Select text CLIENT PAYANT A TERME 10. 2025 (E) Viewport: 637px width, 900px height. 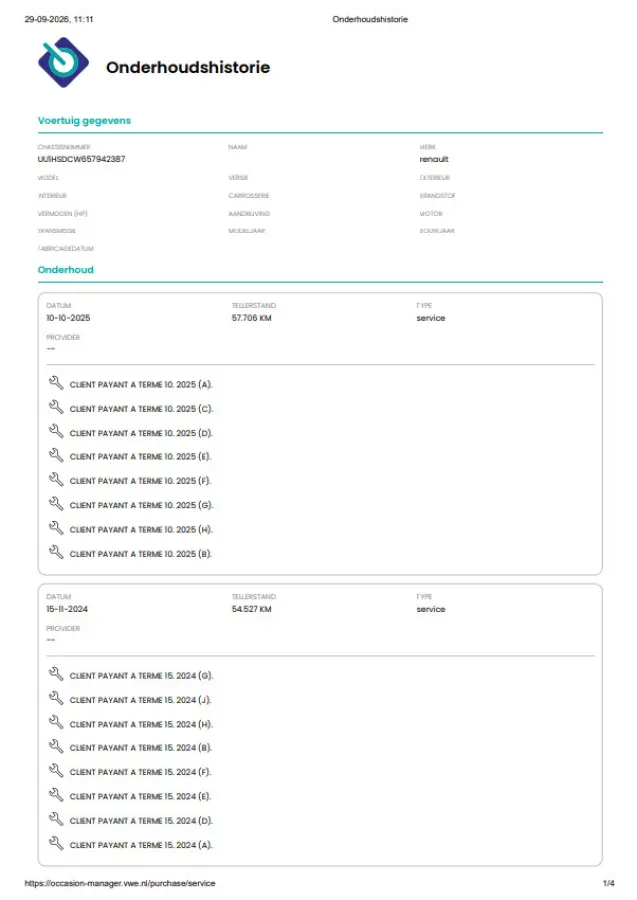pos(141,457)
